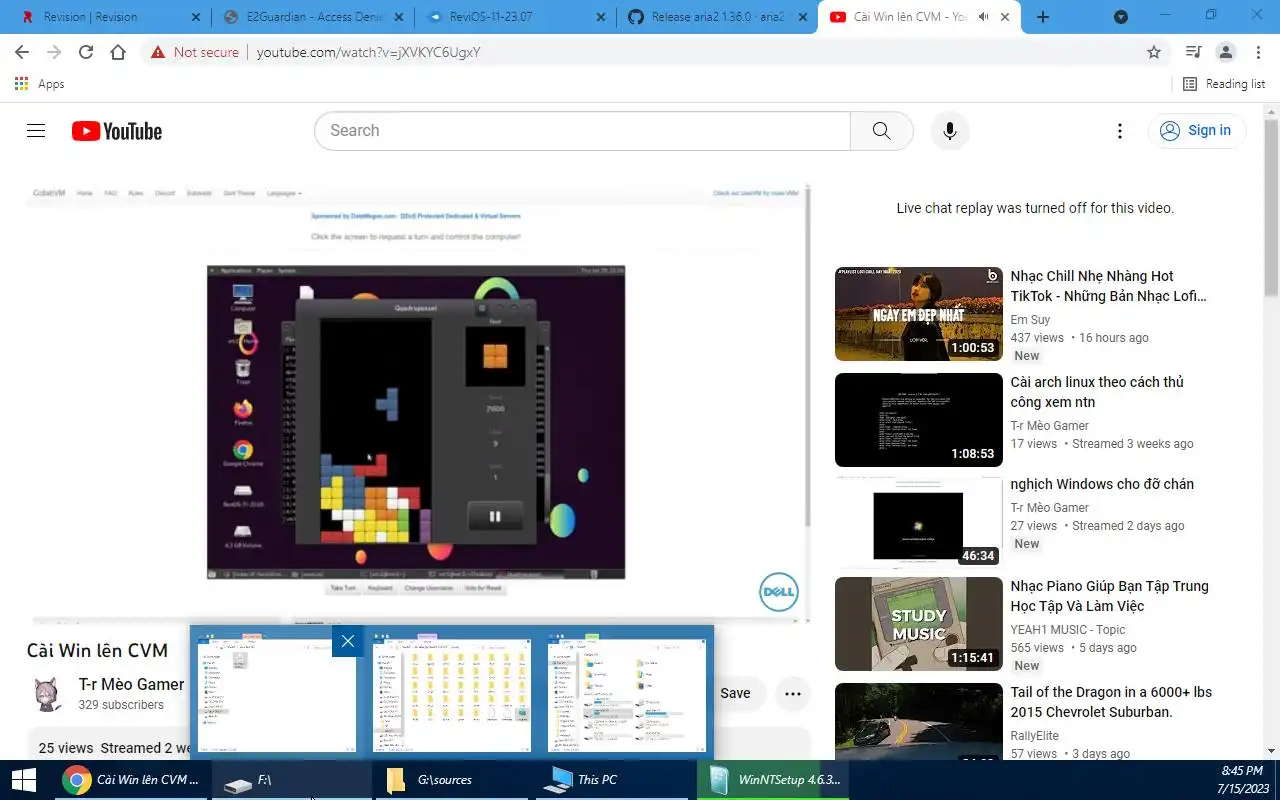Select the This PC window preview thumbnail
This screenshot has width=1280, height=800.
[x=627, y=692]
